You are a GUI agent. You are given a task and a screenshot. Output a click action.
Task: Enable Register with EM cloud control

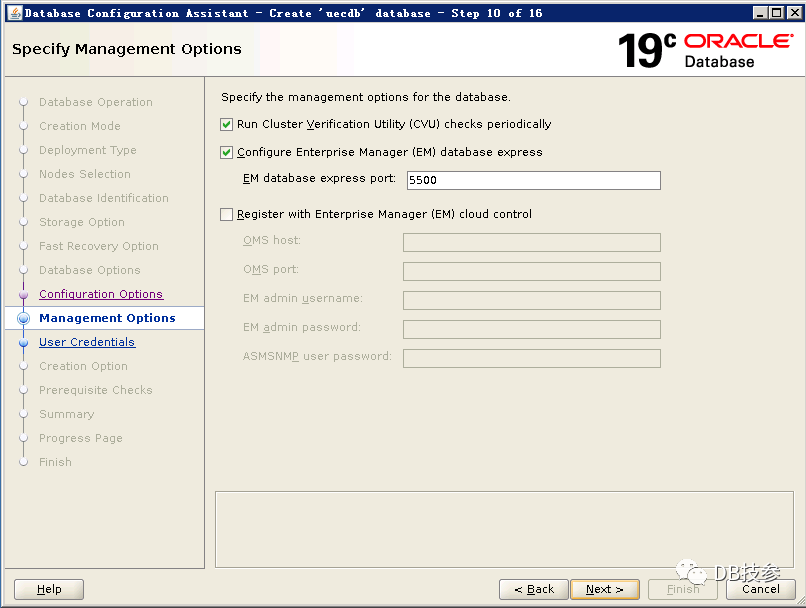click(226, 214)
